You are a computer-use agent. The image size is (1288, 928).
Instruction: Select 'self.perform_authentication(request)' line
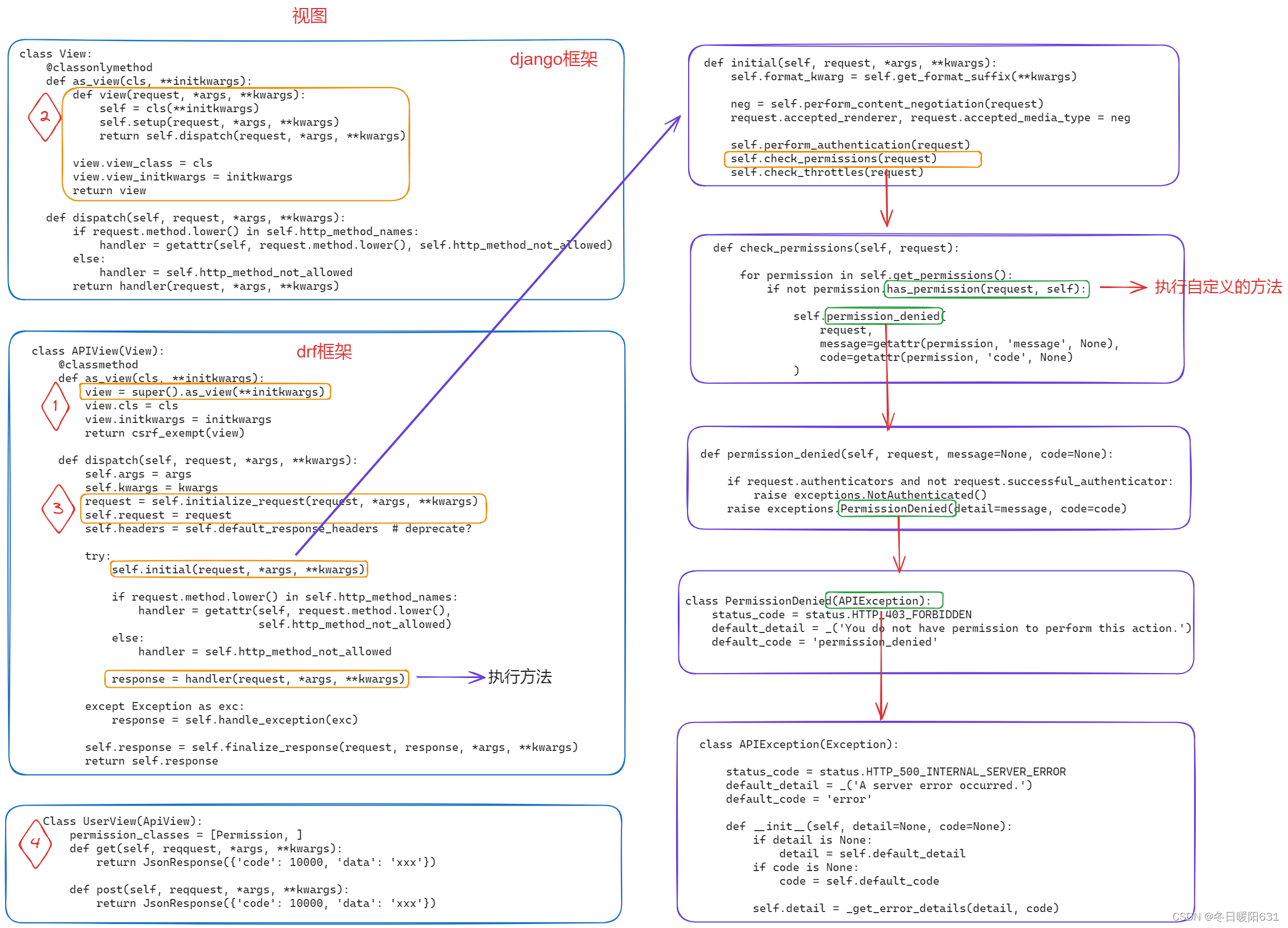(x=850, y=145)
